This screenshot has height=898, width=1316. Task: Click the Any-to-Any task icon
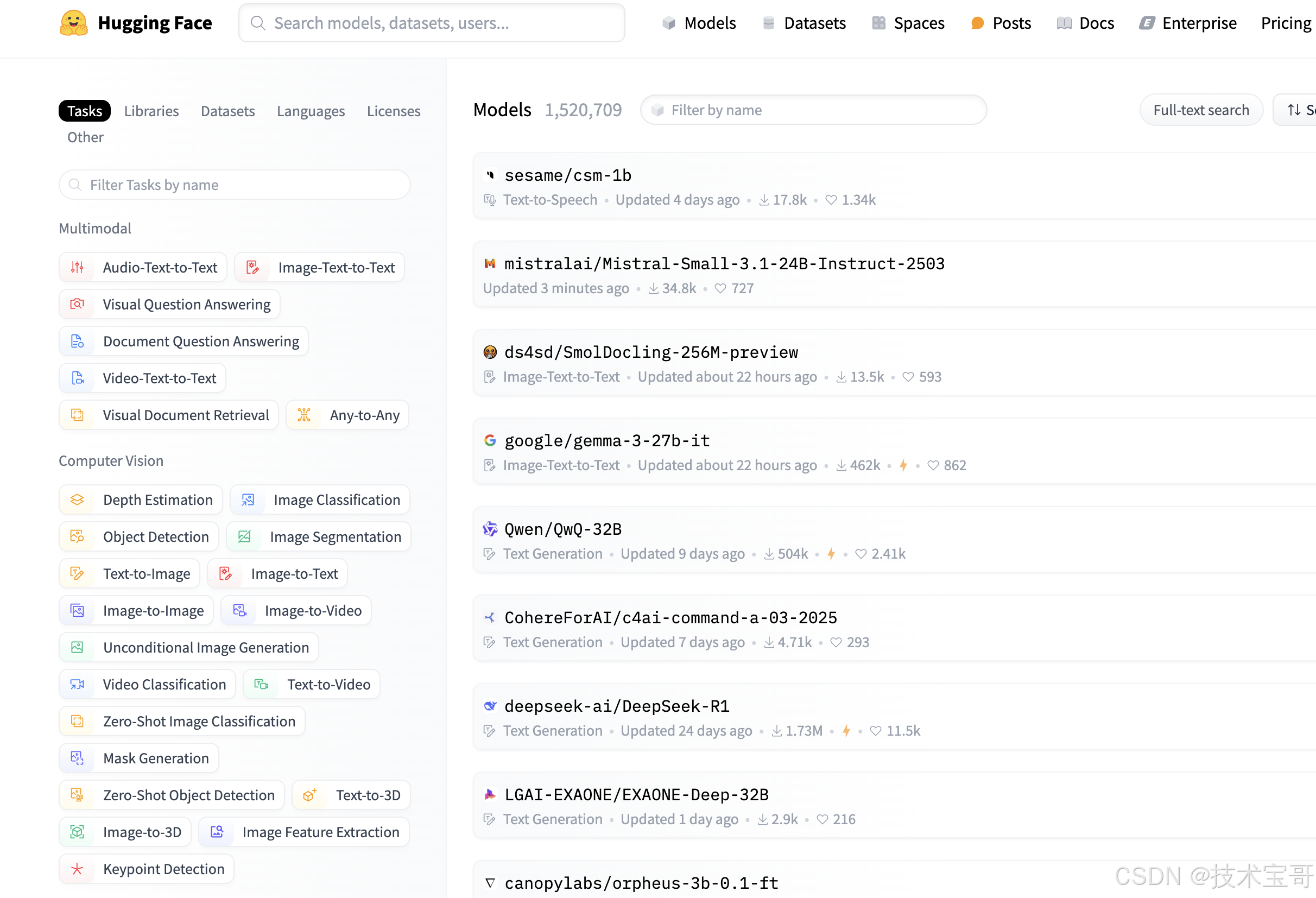(x=304, y=415)
